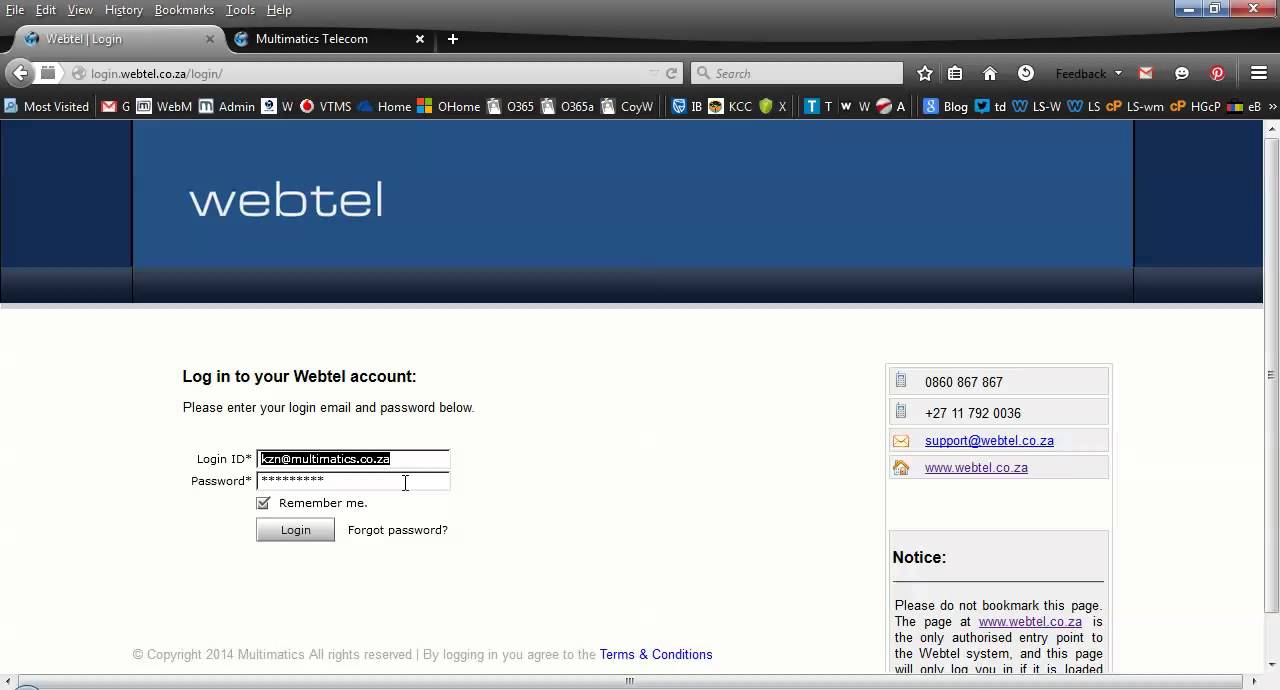Open the Tools menu
This screenshot has width=1280, height=690.
(x=240, y=10)
